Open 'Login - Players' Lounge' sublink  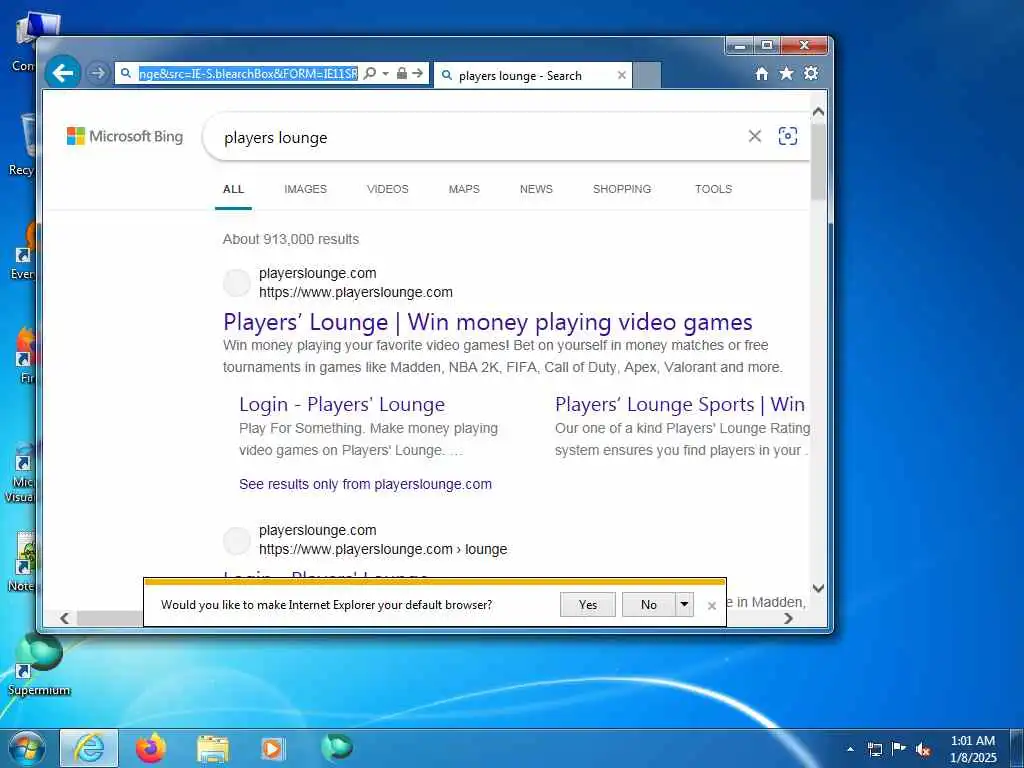(342, 404)
